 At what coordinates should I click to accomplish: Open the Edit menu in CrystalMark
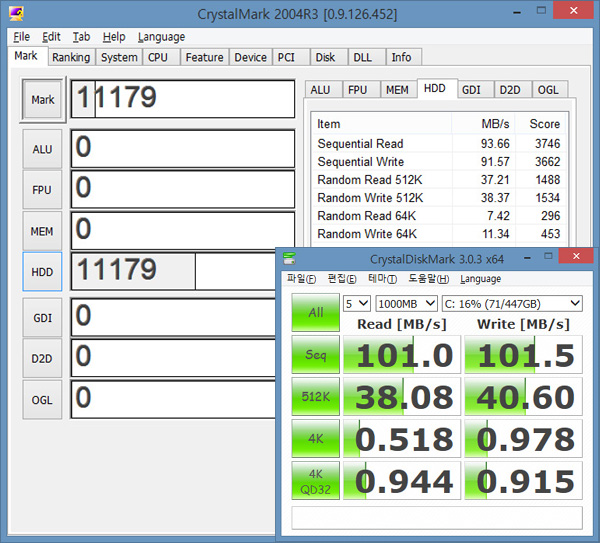(x=51, y=37)
